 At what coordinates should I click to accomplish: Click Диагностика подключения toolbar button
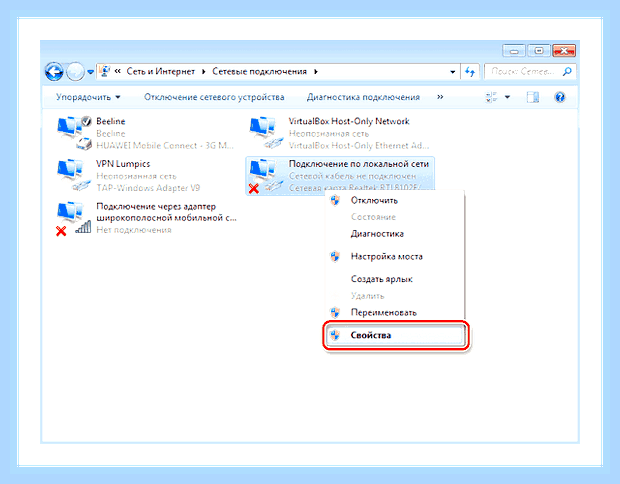[363, 97]
